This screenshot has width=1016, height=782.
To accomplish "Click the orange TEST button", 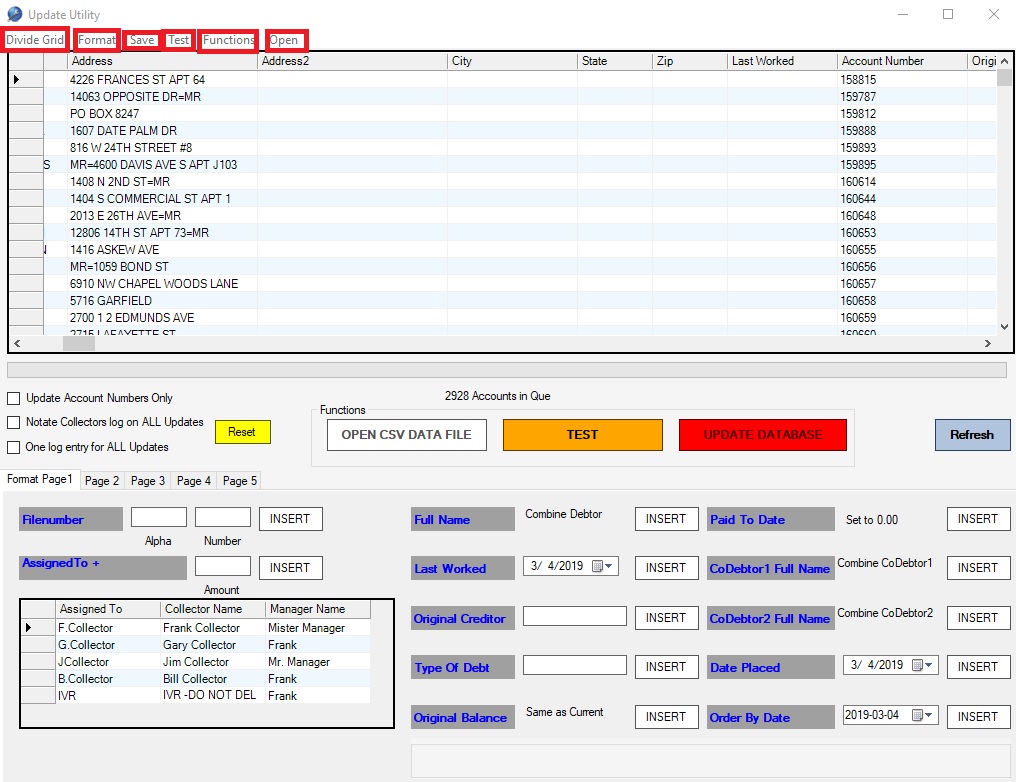I will click(583, 435).
